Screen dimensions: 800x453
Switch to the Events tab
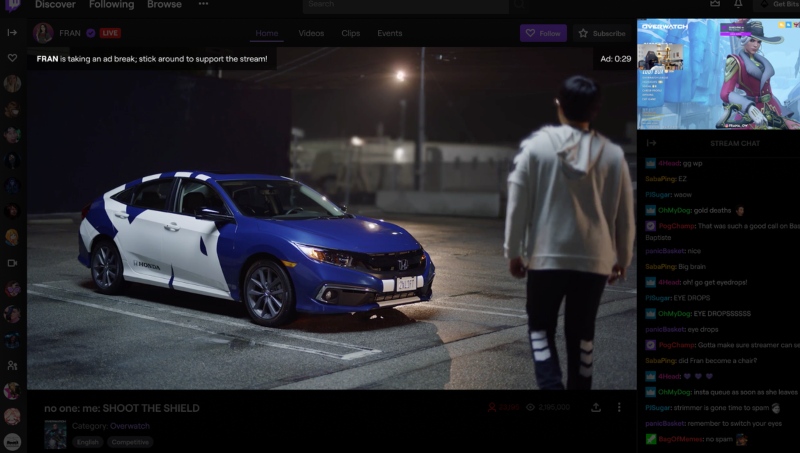pyautogui.click(x=390, y=33)
